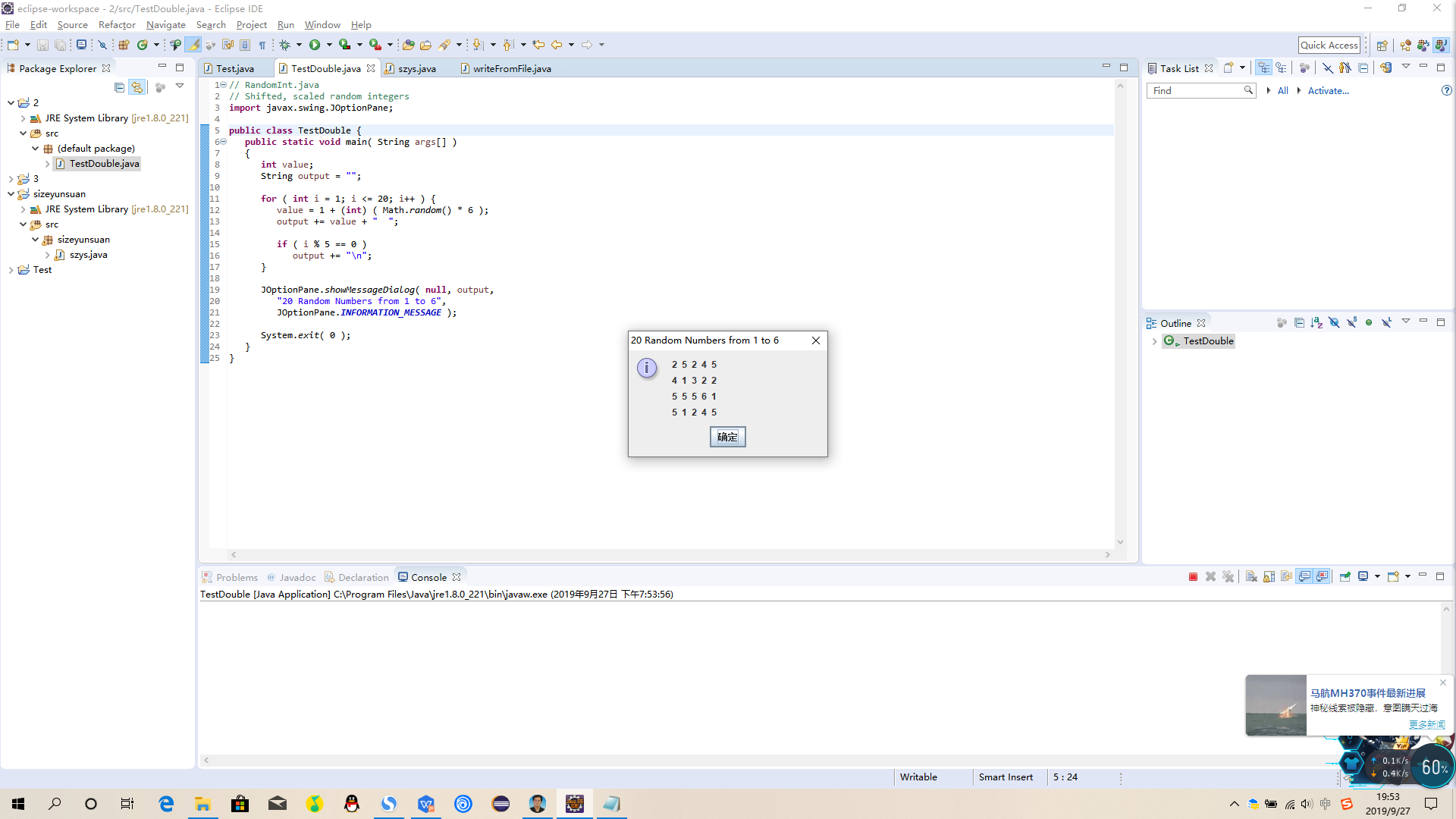Click 更多新闻 link in news popup
Screen dimensions: 1456x819
pyautogui.click(x=1426, y=724)
